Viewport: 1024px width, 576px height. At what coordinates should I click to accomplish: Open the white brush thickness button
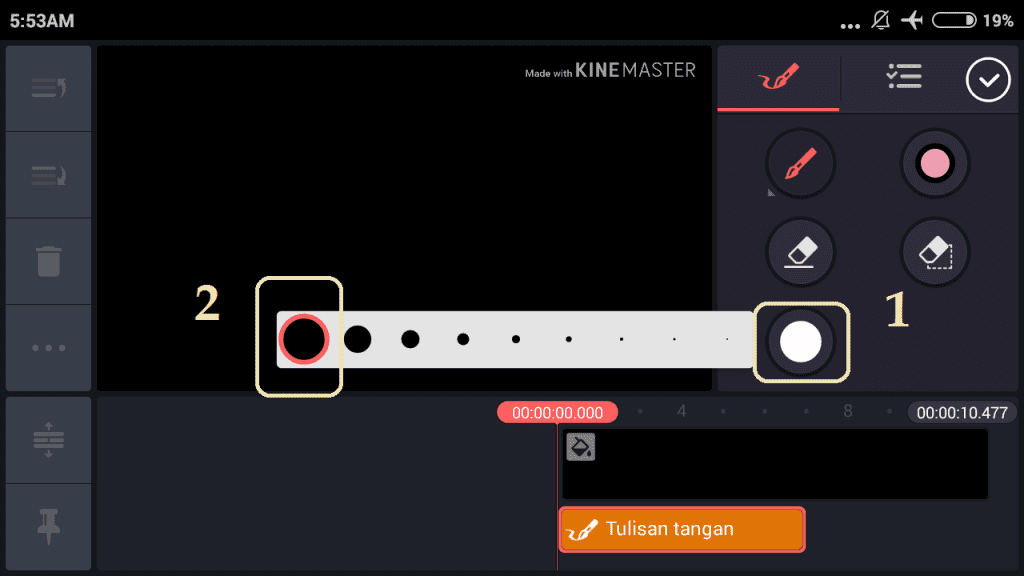801,342
